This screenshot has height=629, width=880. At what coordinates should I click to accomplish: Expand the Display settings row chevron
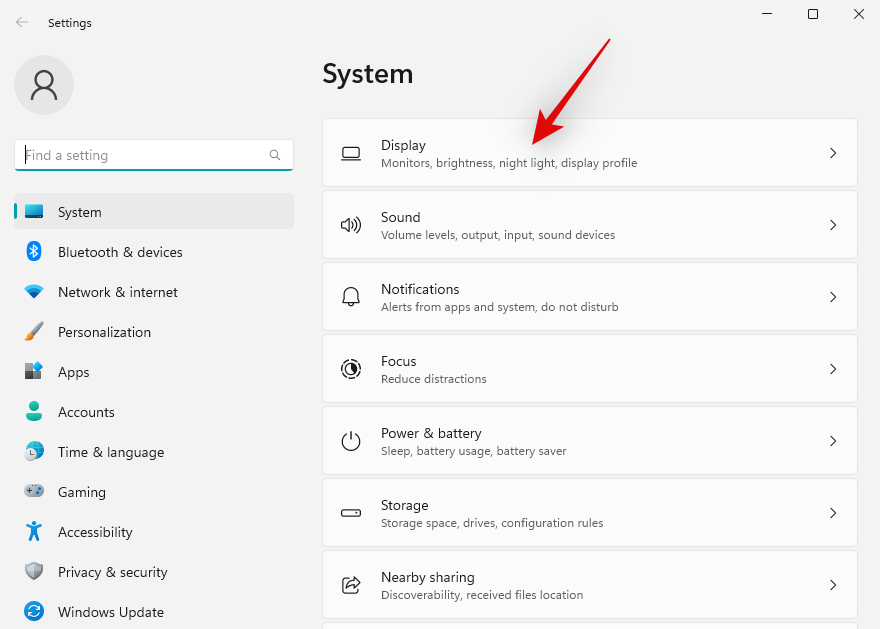point(833,152)
